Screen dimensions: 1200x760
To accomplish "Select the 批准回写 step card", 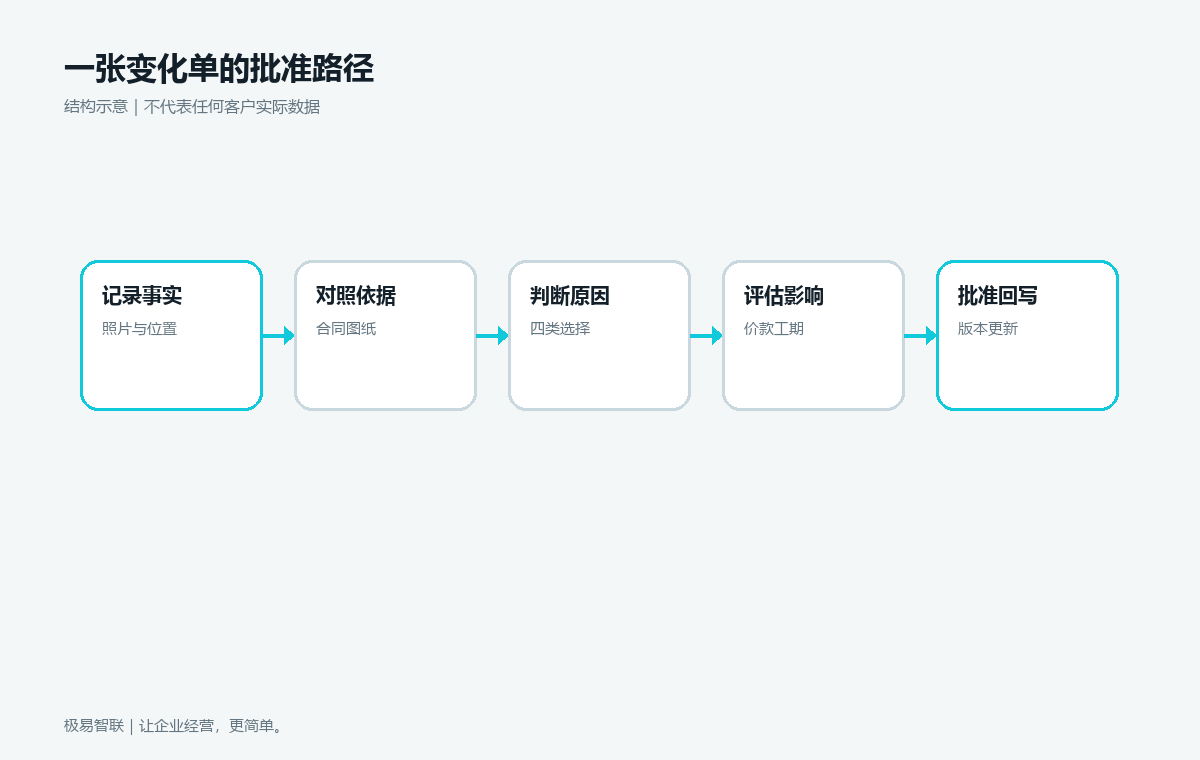I will coord(1027,336).
